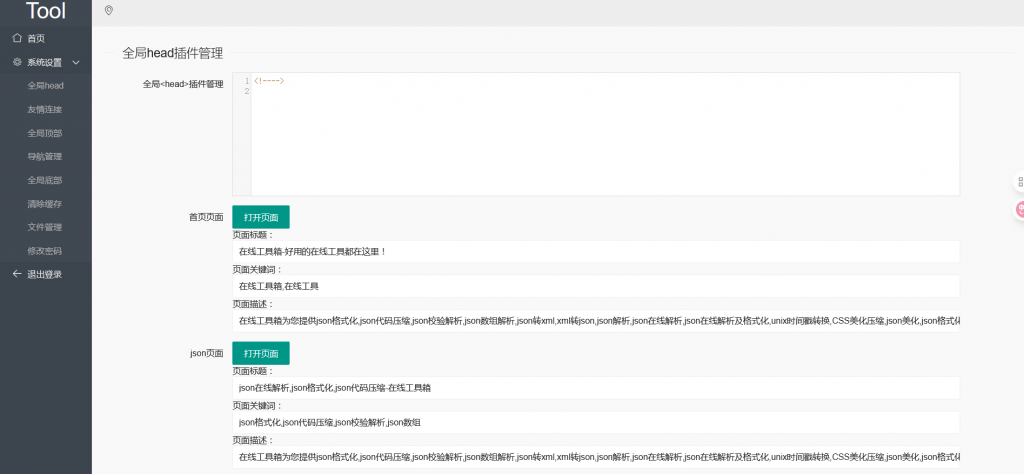Image resolution: width=1024 pixels, height=474 pixels.
Task: Click the location pin icon in top bar
Action: 108,11
